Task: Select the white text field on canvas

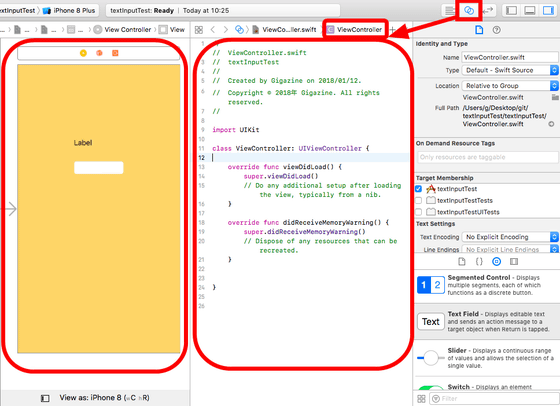Action: click(99, 167)
